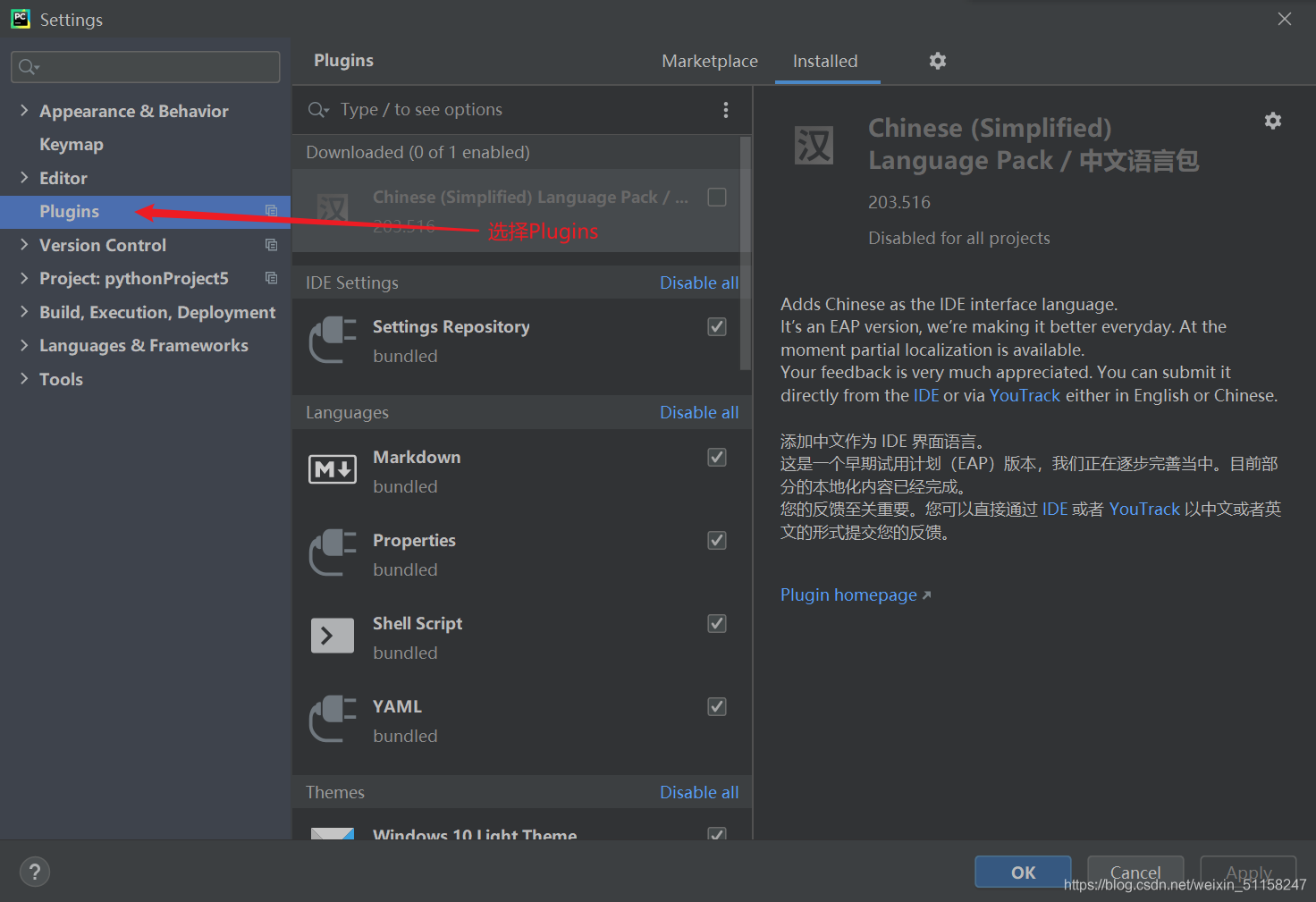Click the Windows 10 Light Theme icon
The width and height of the screenshot is (1316, 902).
(x=333, y=833)
